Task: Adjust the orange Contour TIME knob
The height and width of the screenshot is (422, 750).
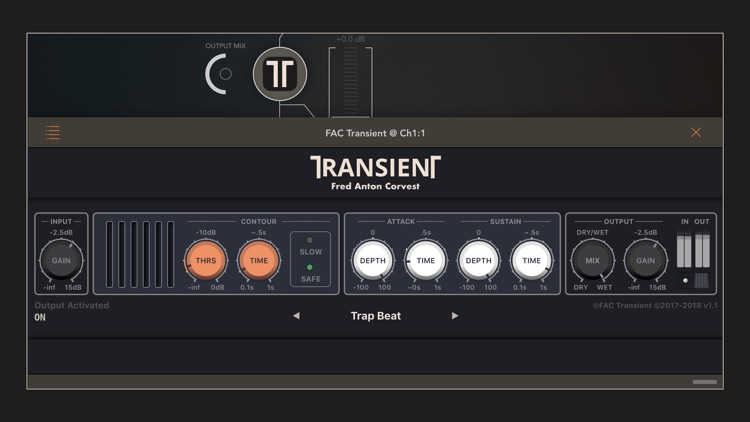Action: (259, 260)
